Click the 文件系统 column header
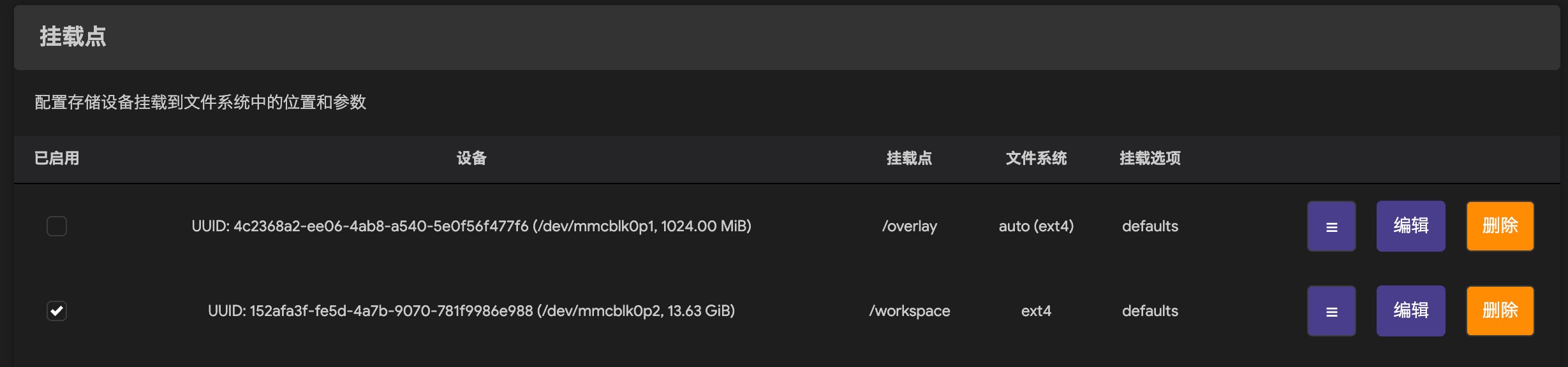The image size is (1568, 367). coord(1036,158)
